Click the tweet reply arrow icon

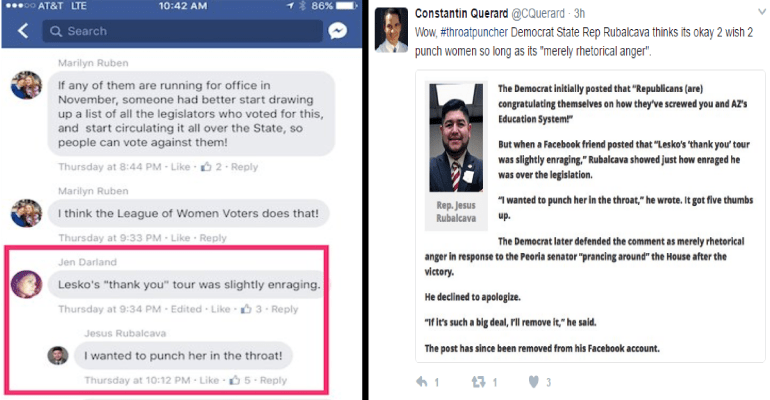click(x=422, y=381)
